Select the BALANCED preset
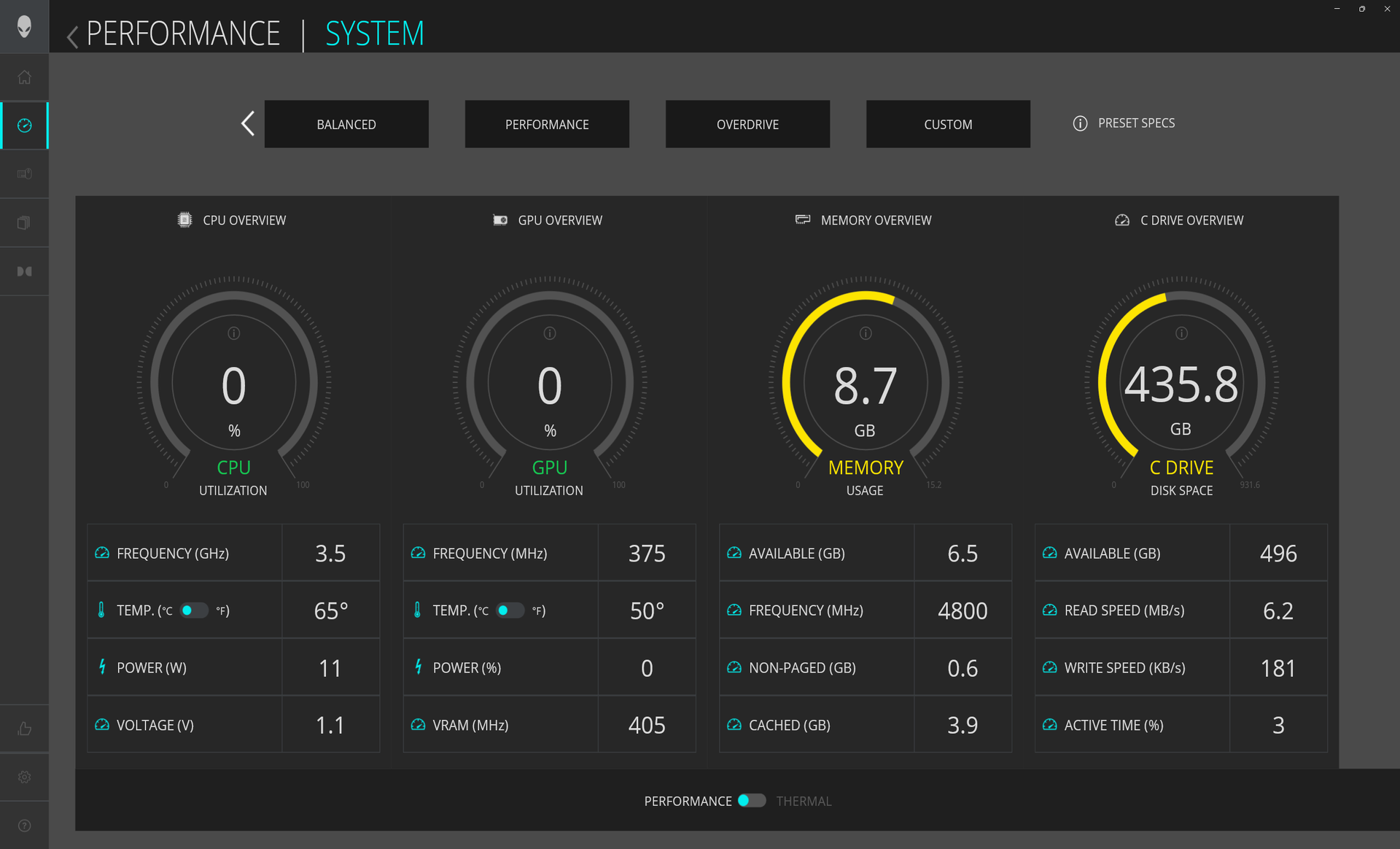The width and height of the screenshot is (1400, 849). click(x=346, y=124)
